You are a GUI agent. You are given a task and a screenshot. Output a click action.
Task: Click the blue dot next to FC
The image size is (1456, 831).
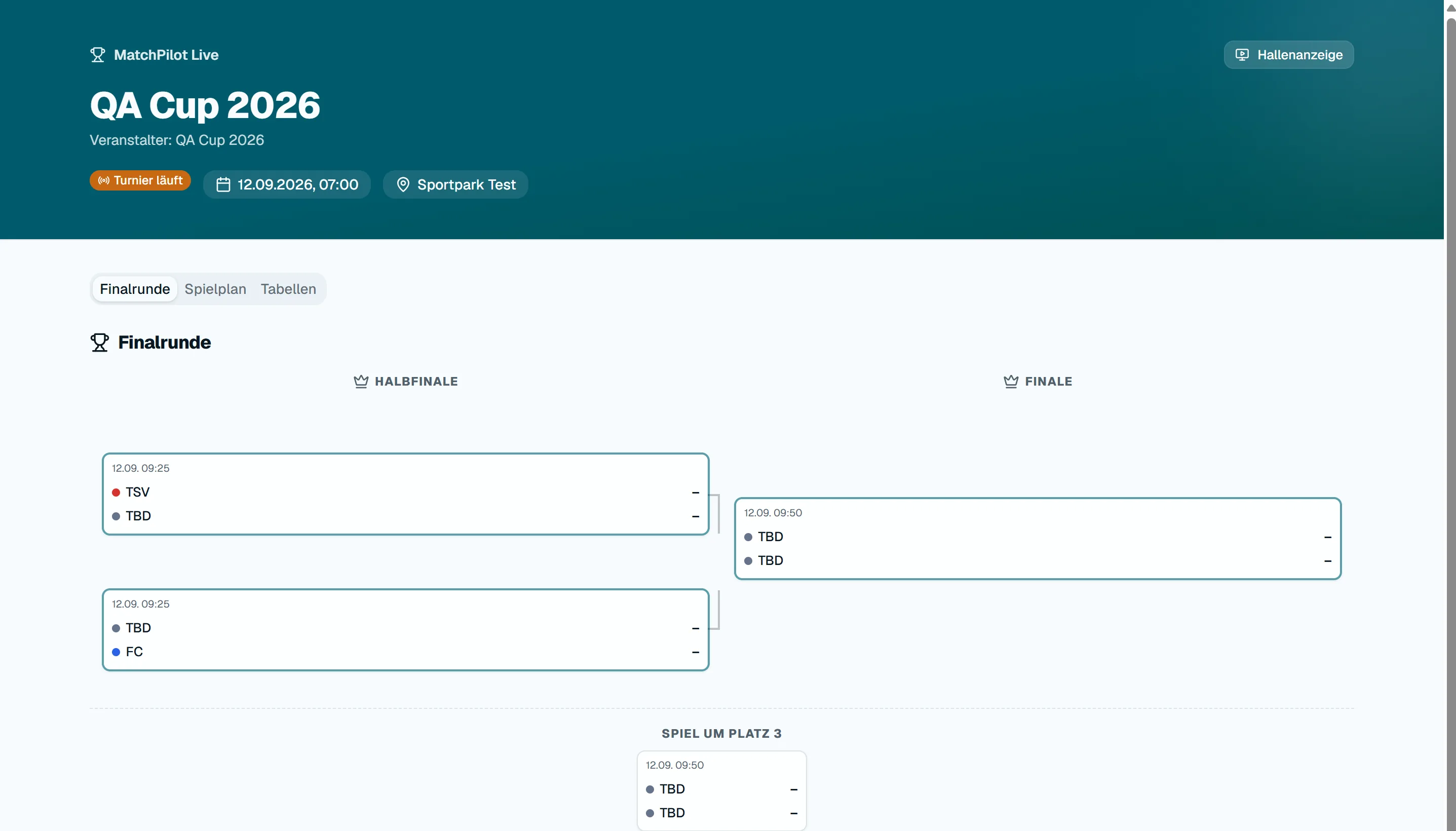[x=116, y=652]
